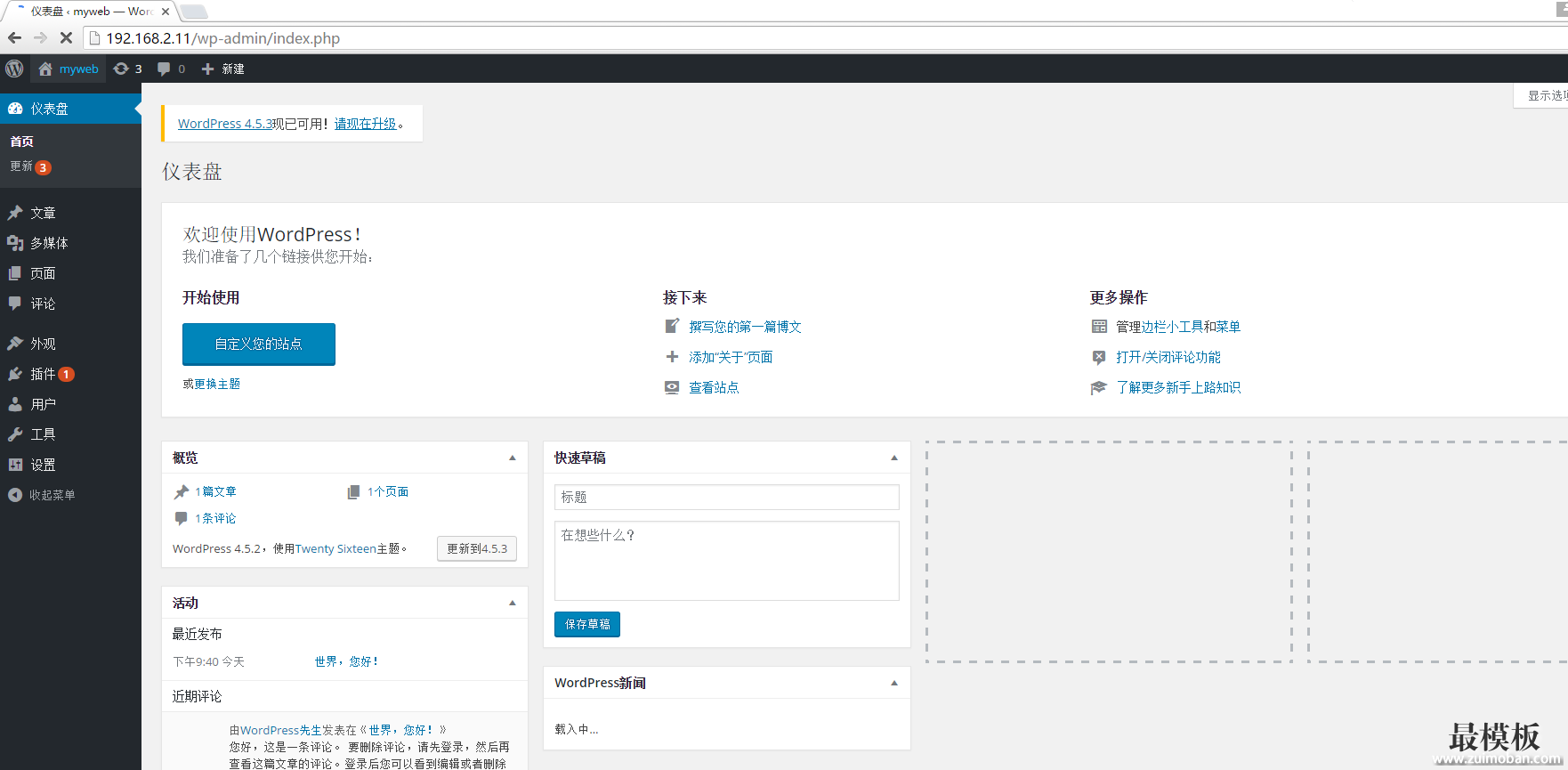
Task: Click the 更换主题 link
Action: [217, 384]
